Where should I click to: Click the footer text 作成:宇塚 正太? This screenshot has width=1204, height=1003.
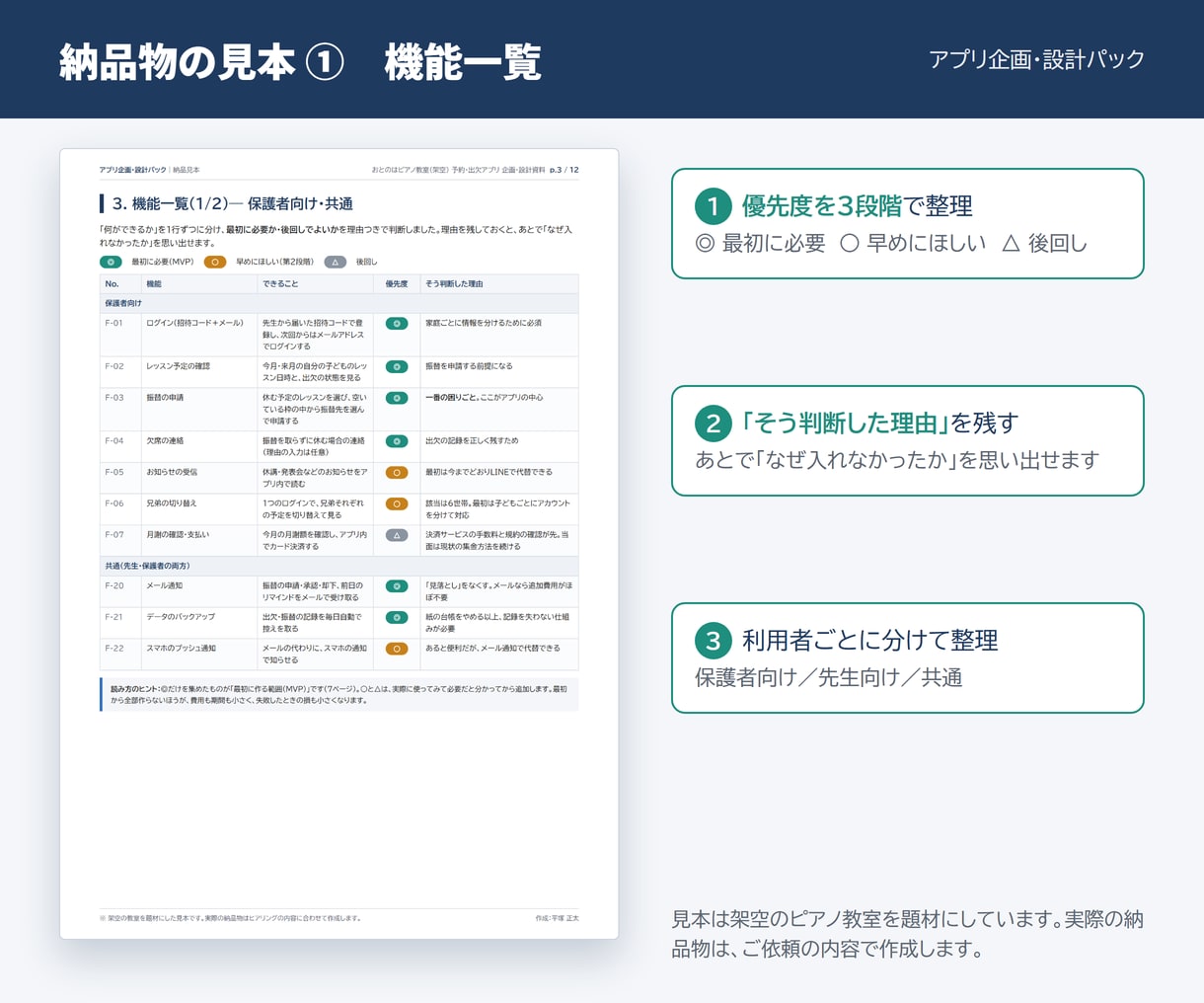click(x=557, y=918)
